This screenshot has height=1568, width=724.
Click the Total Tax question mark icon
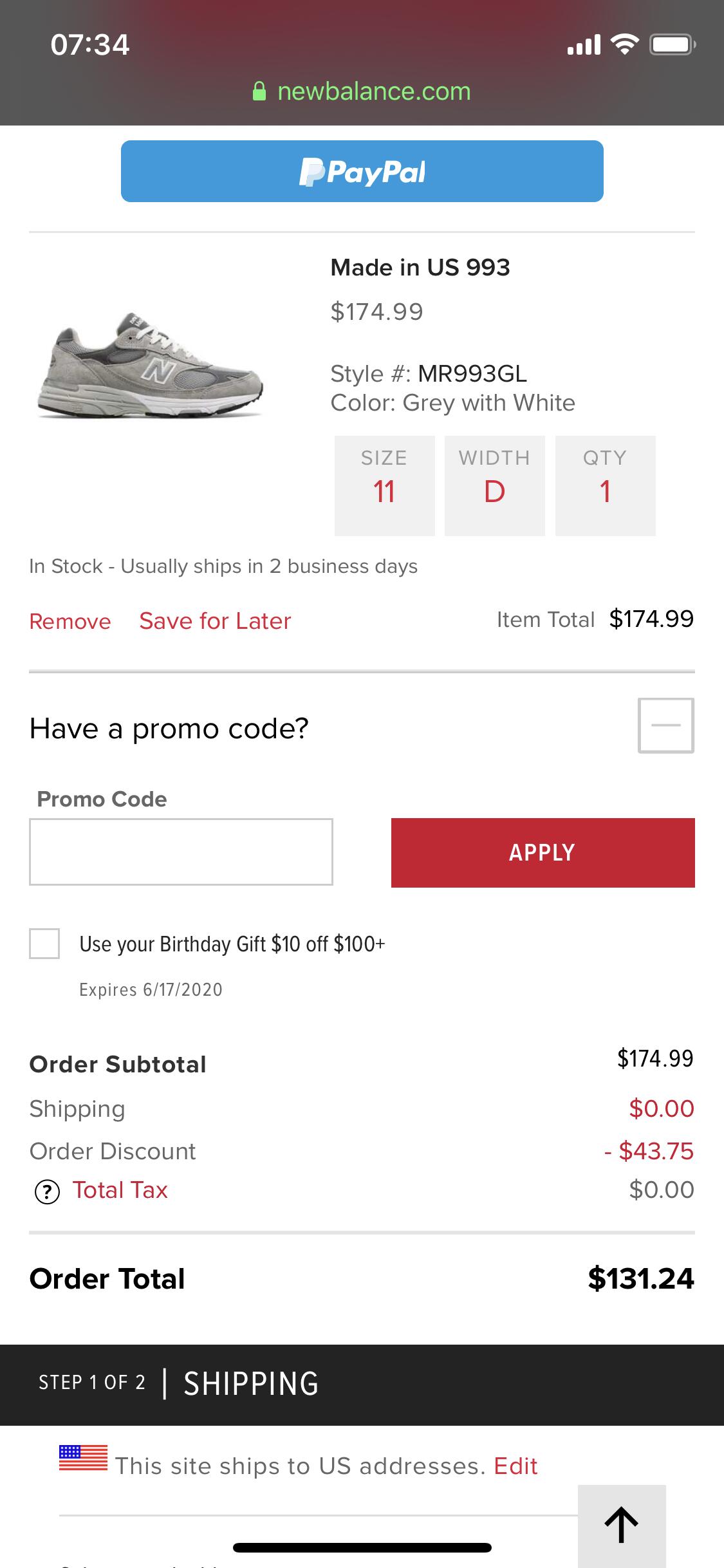pos(47,1192)
